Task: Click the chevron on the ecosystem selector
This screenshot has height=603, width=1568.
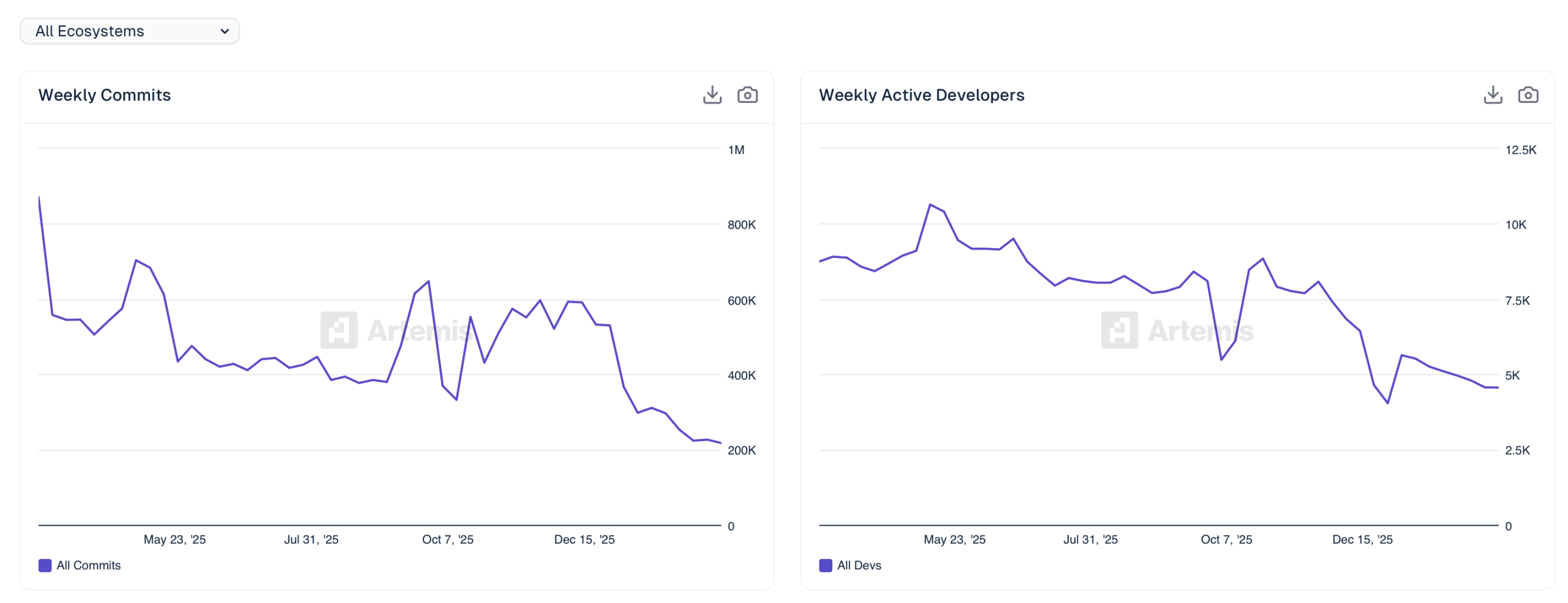Action: tap(224, 31)
